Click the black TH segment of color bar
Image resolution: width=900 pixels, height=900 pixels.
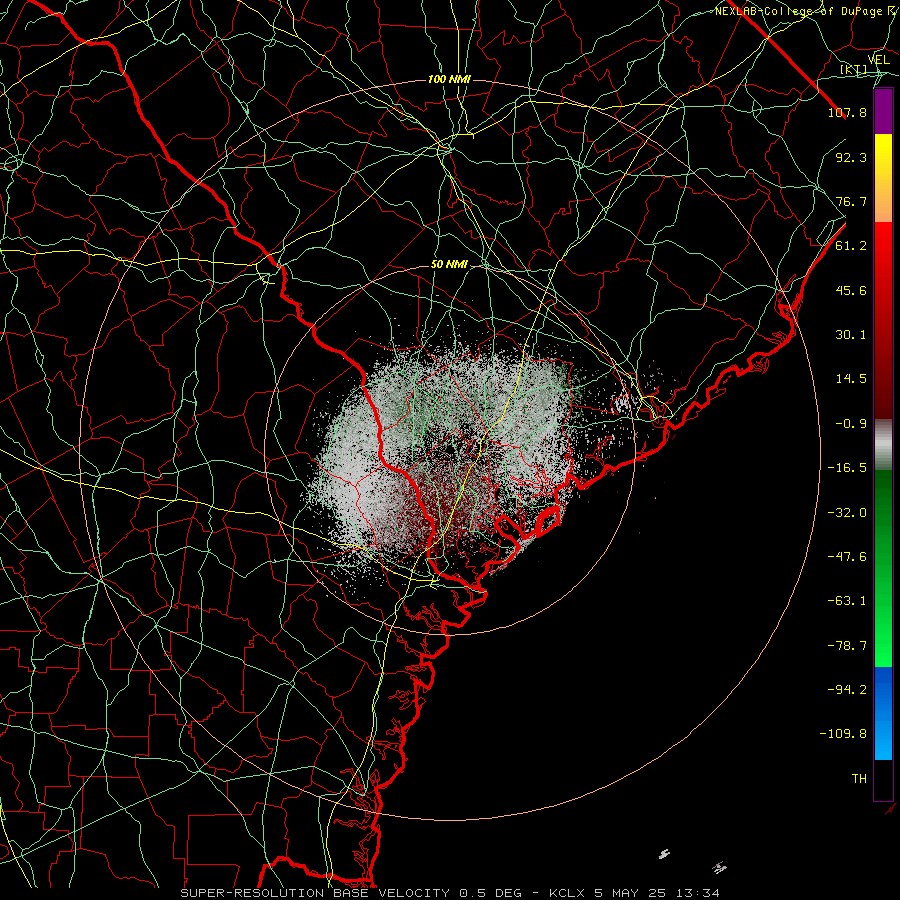(x=883, y=779)
